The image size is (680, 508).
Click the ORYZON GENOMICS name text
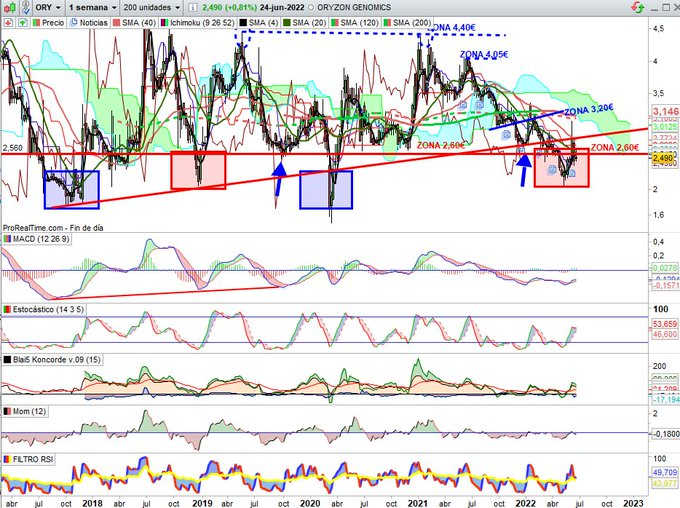coord(354,7)
